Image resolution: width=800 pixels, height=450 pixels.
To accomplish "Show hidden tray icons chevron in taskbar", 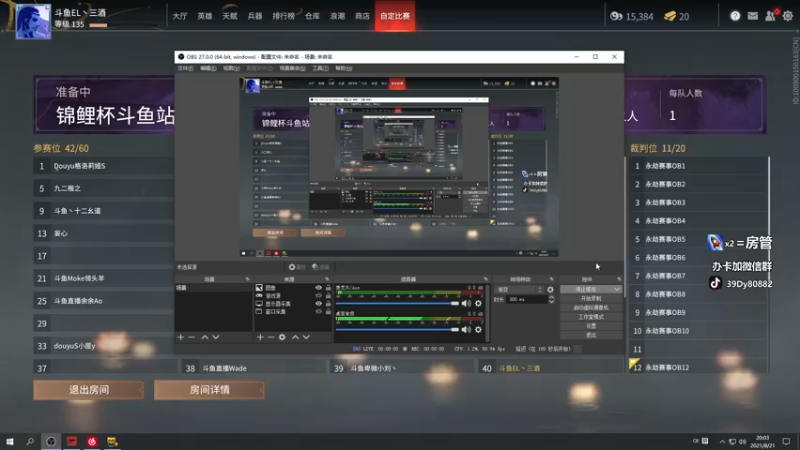I will 722,441.
